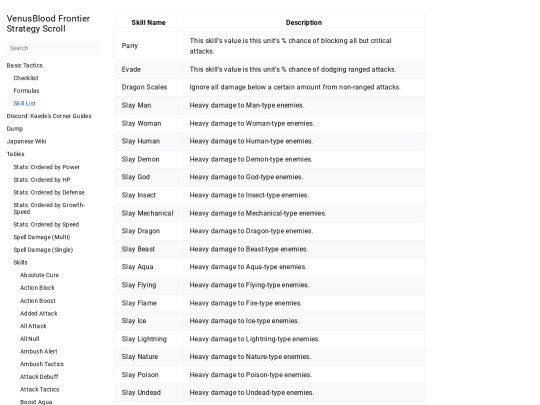540x405 pixels.
Task: Open the Absolute Cure skill page
Action: (40, 275)
